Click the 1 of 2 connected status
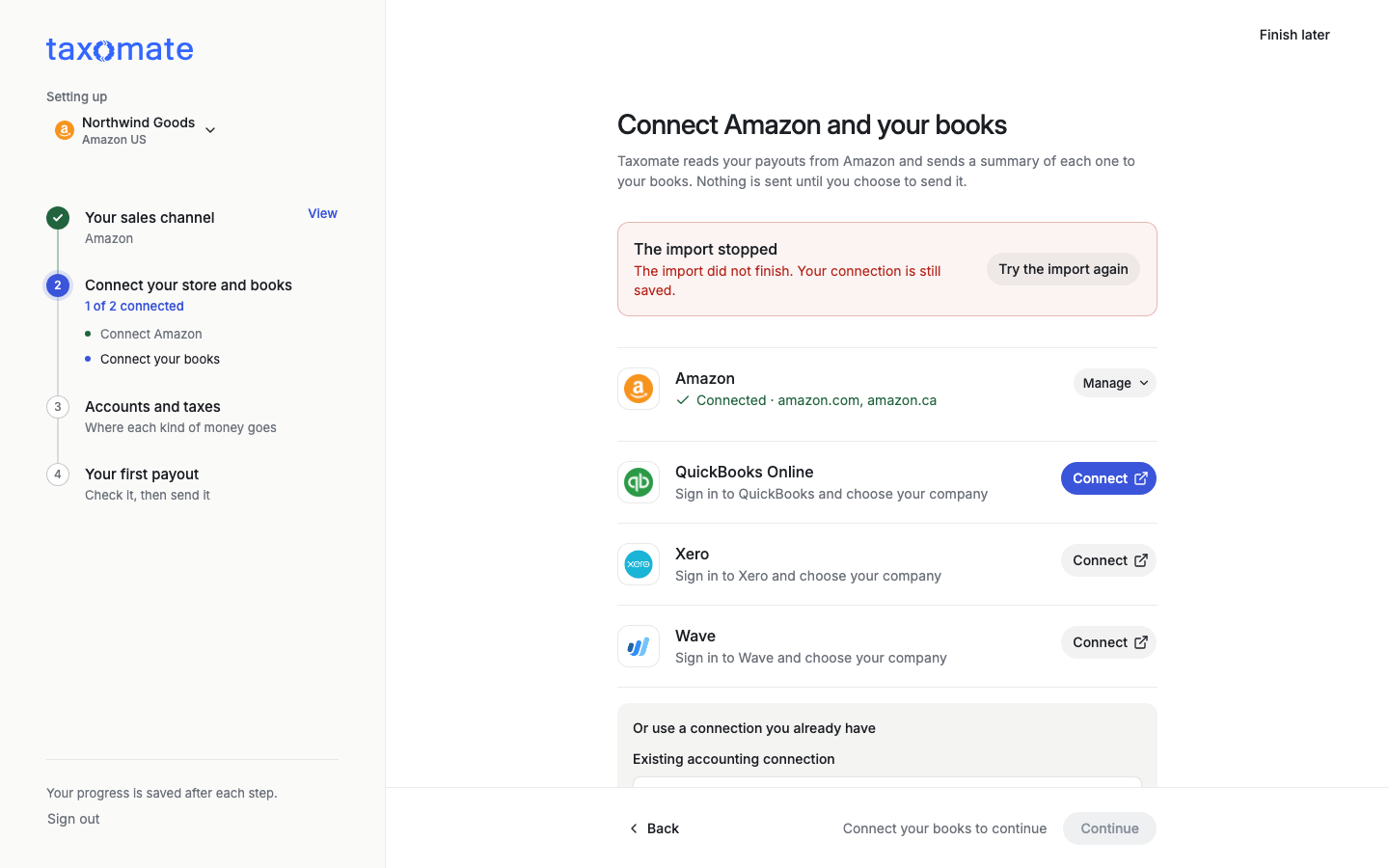 (x=134, y=306)
